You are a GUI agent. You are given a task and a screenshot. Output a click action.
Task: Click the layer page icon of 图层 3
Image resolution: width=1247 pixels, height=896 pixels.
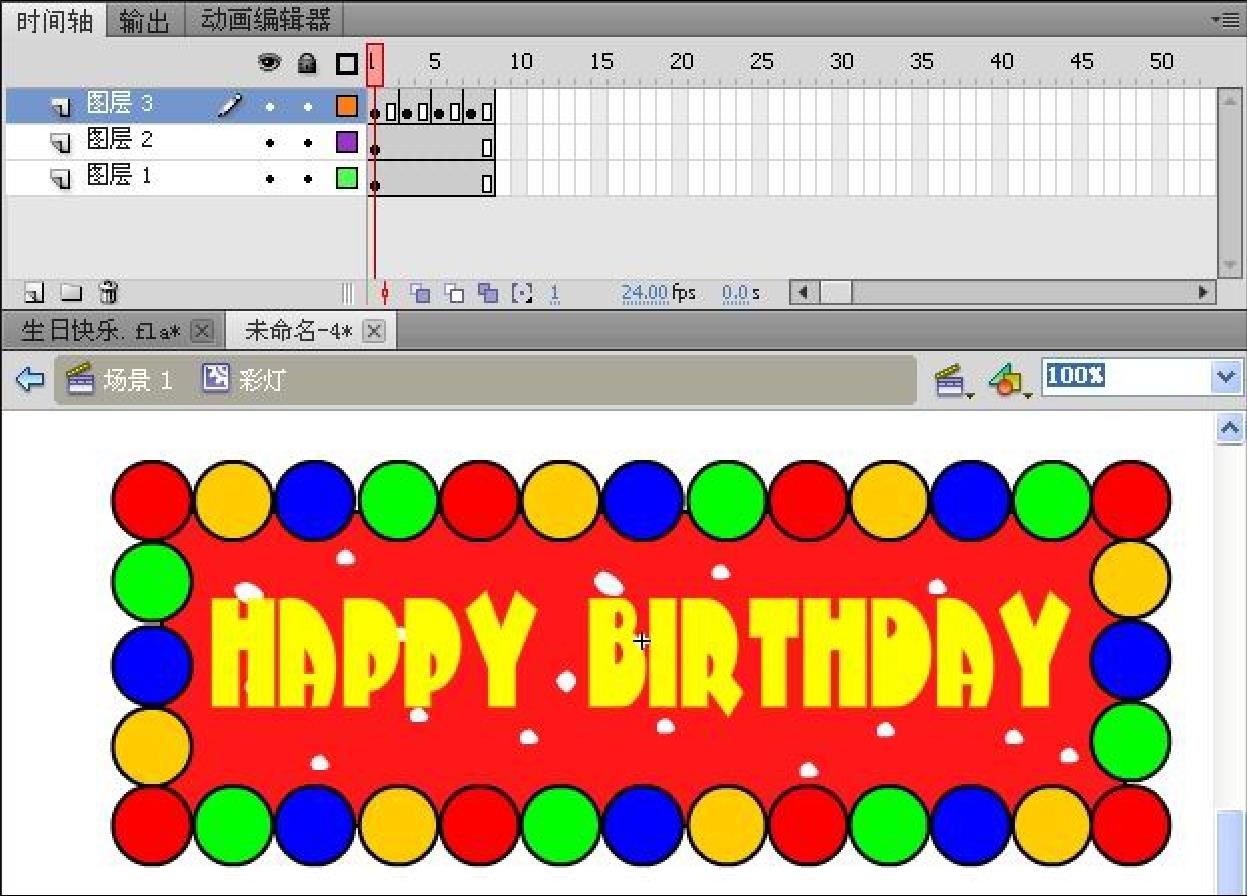pyautogui.click(x=62, y=107)
